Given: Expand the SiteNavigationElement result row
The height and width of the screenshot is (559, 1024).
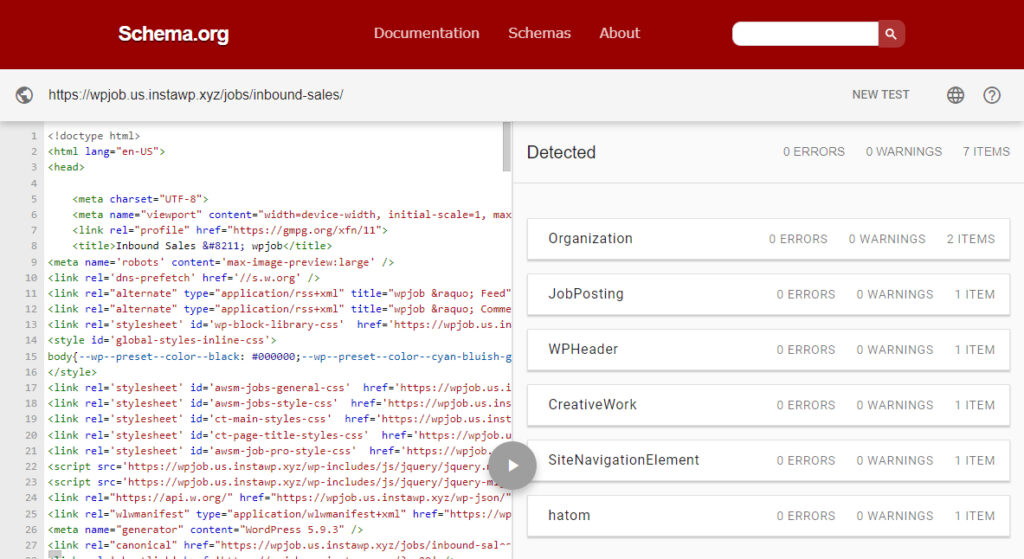Looking at the screenshot, I should [x=768, y=460].
